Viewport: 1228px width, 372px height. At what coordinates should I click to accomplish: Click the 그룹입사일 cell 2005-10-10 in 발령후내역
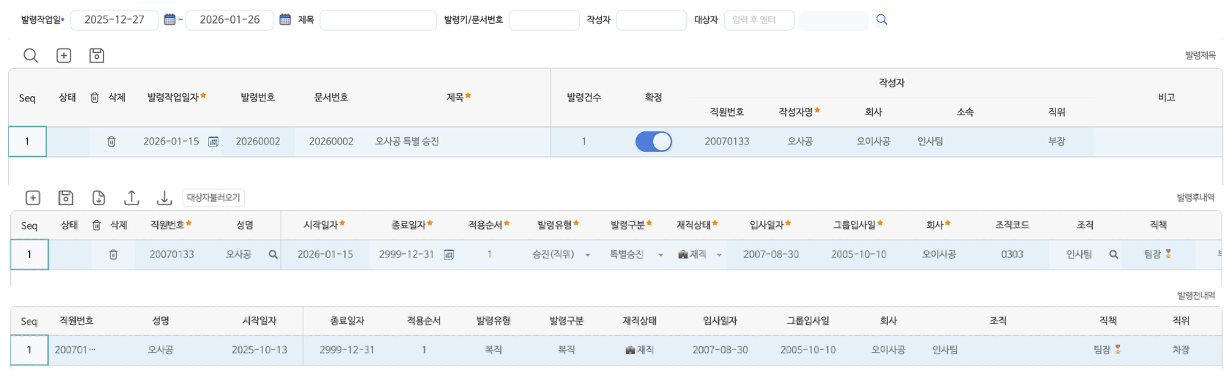[x=860, y=255]
